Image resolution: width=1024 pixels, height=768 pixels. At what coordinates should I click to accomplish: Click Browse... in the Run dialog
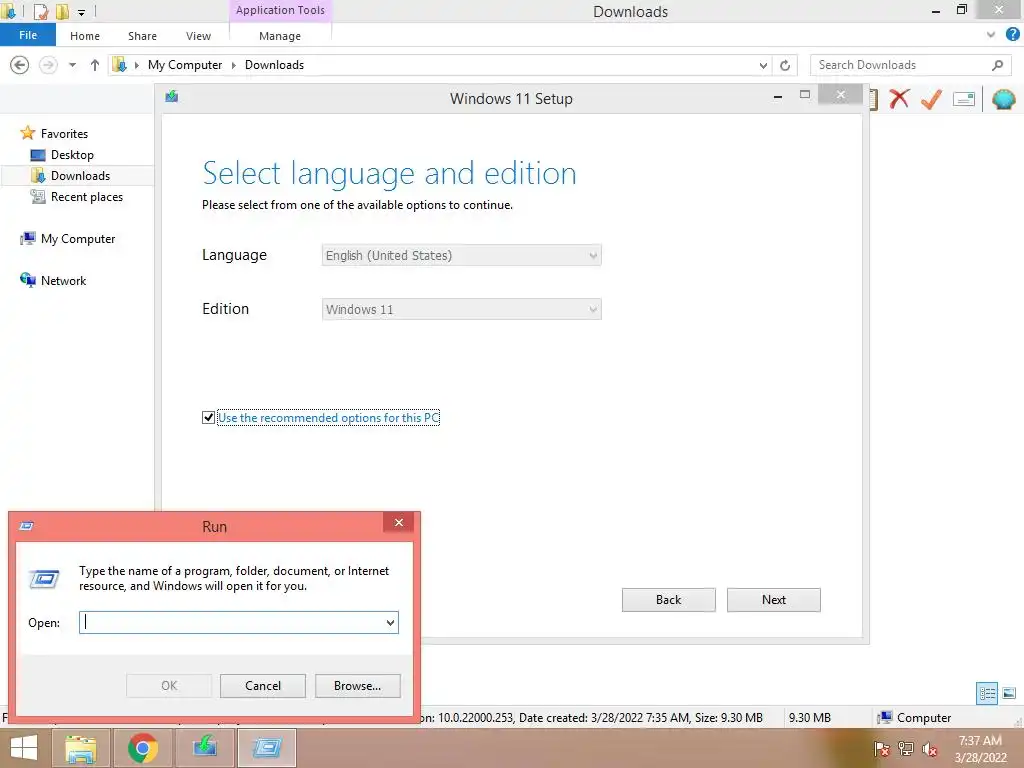[357, 686]
